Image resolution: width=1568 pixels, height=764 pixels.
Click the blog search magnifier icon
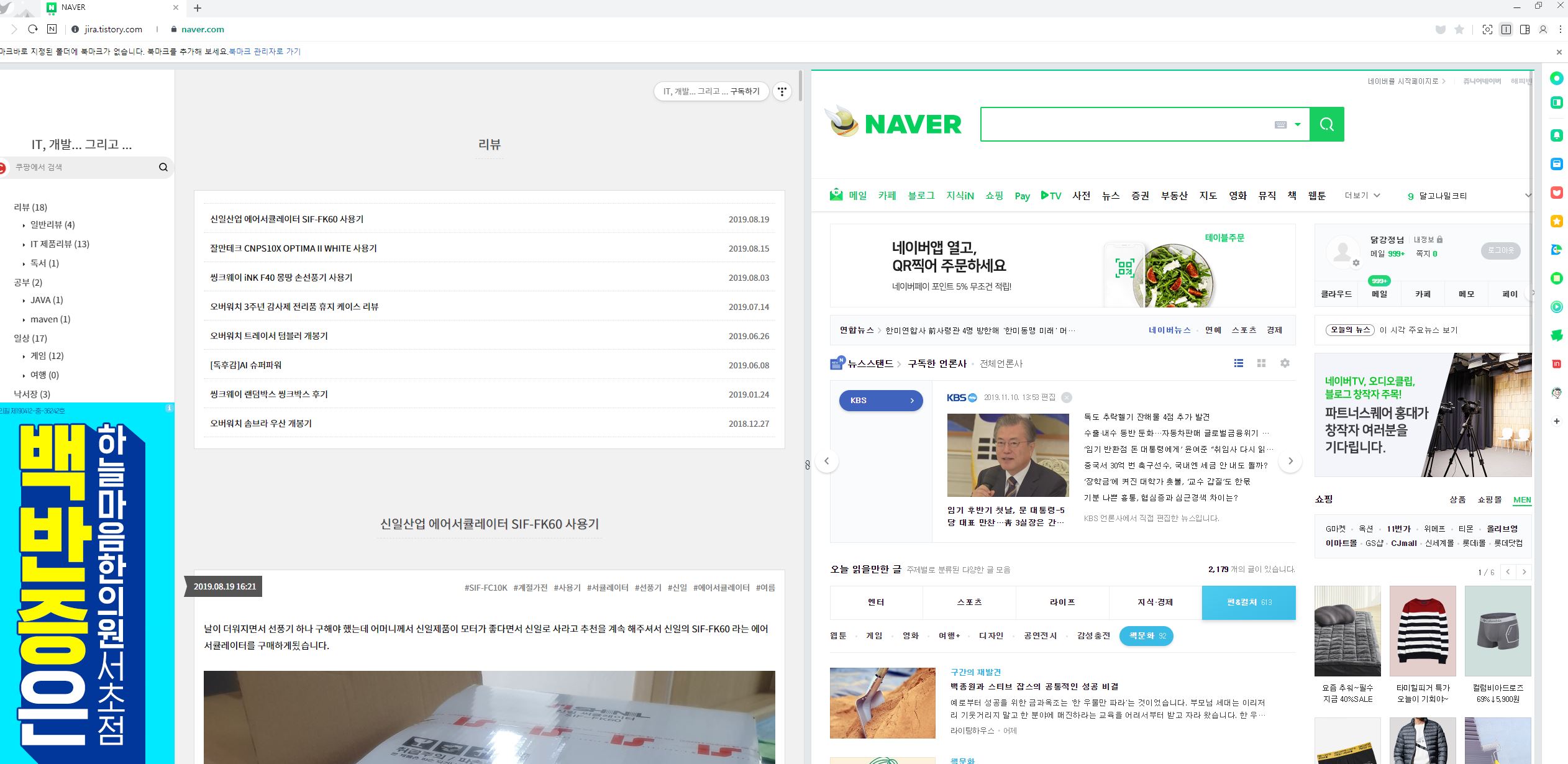(163, 167)
